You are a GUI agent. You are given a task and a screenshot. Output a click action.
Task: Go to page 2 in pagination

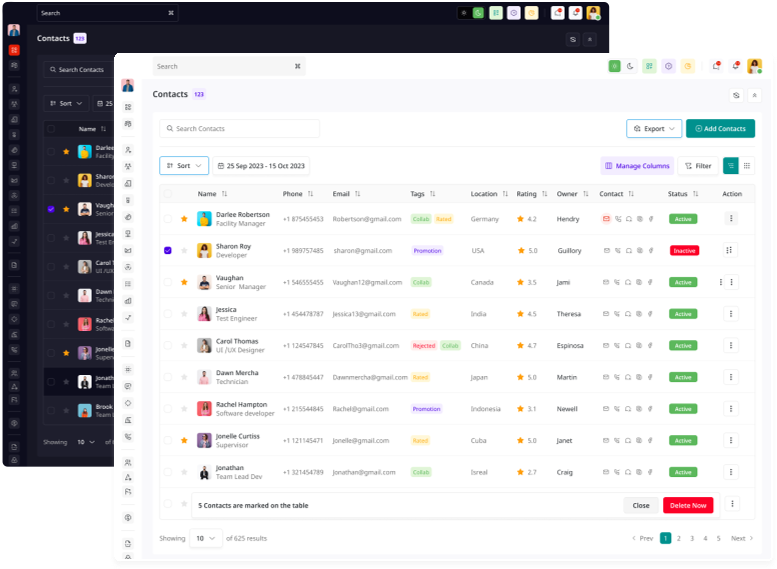click(679, 538)
